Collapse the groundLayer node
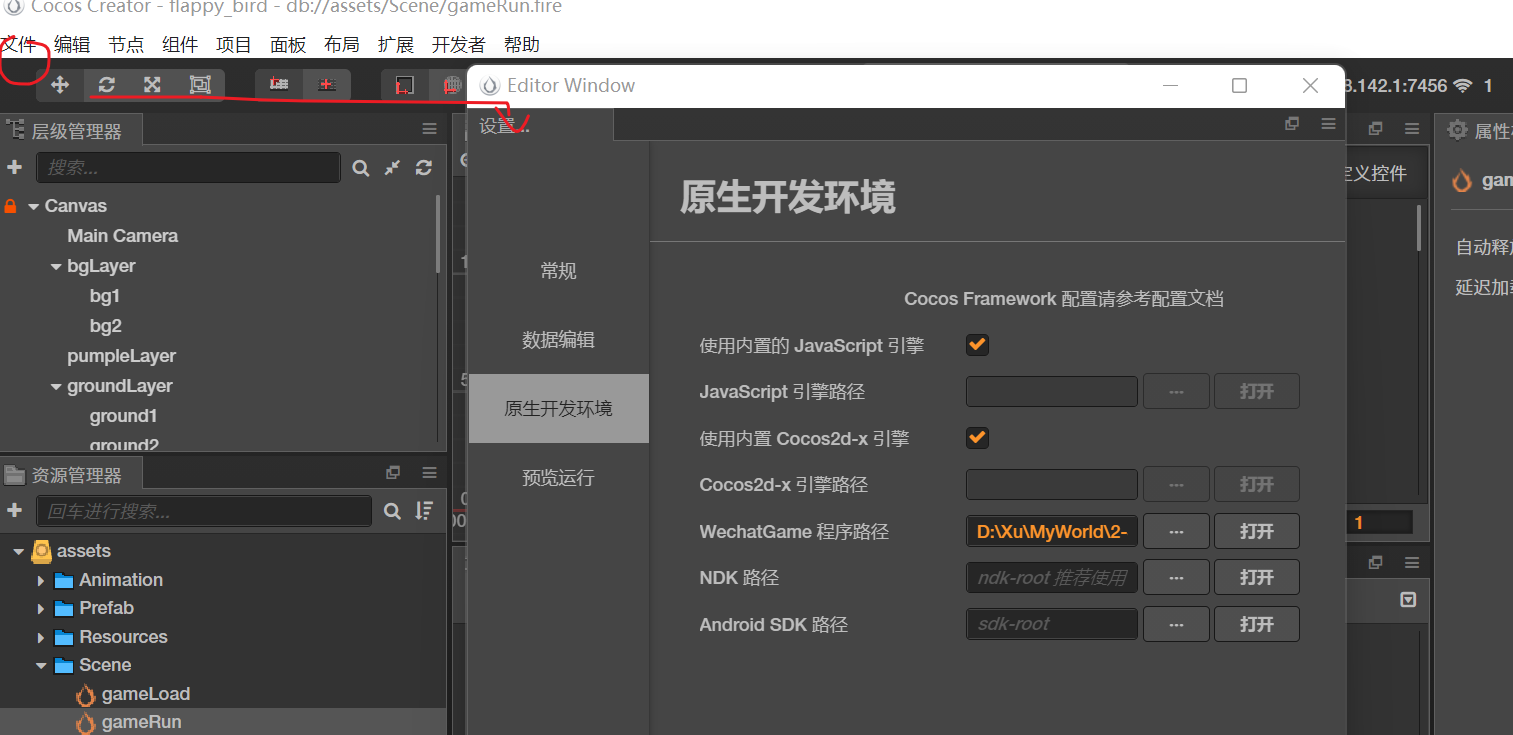The width and height of the screenshot is (1513, 735). [x=56, y=386]
